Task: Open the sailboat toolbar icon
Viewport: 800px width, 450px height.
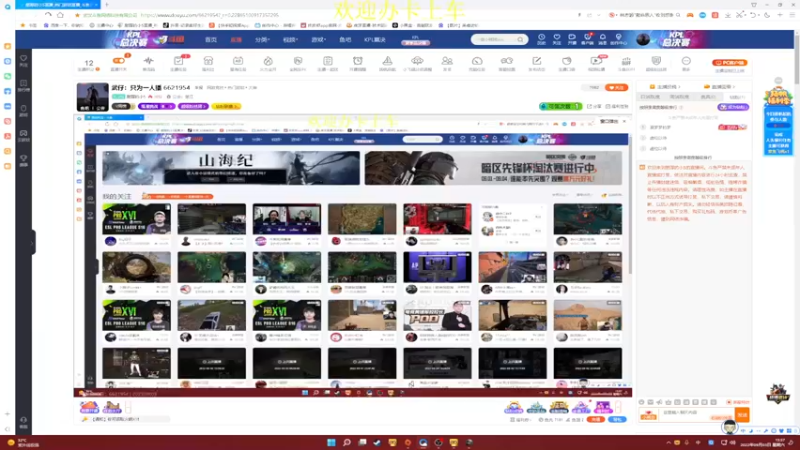Action: click(x=387, y=63)
